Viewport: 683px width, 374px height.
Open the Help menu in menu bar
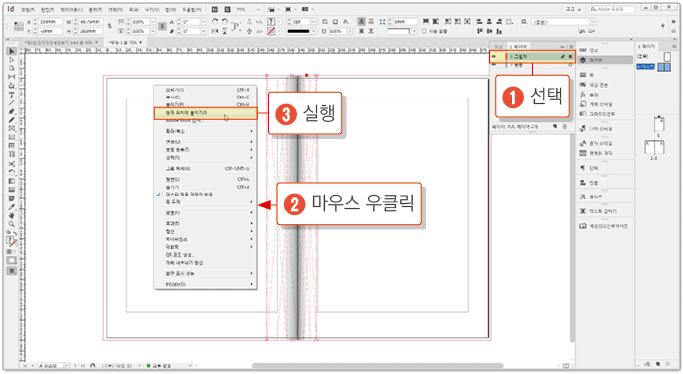pos(192,9)
